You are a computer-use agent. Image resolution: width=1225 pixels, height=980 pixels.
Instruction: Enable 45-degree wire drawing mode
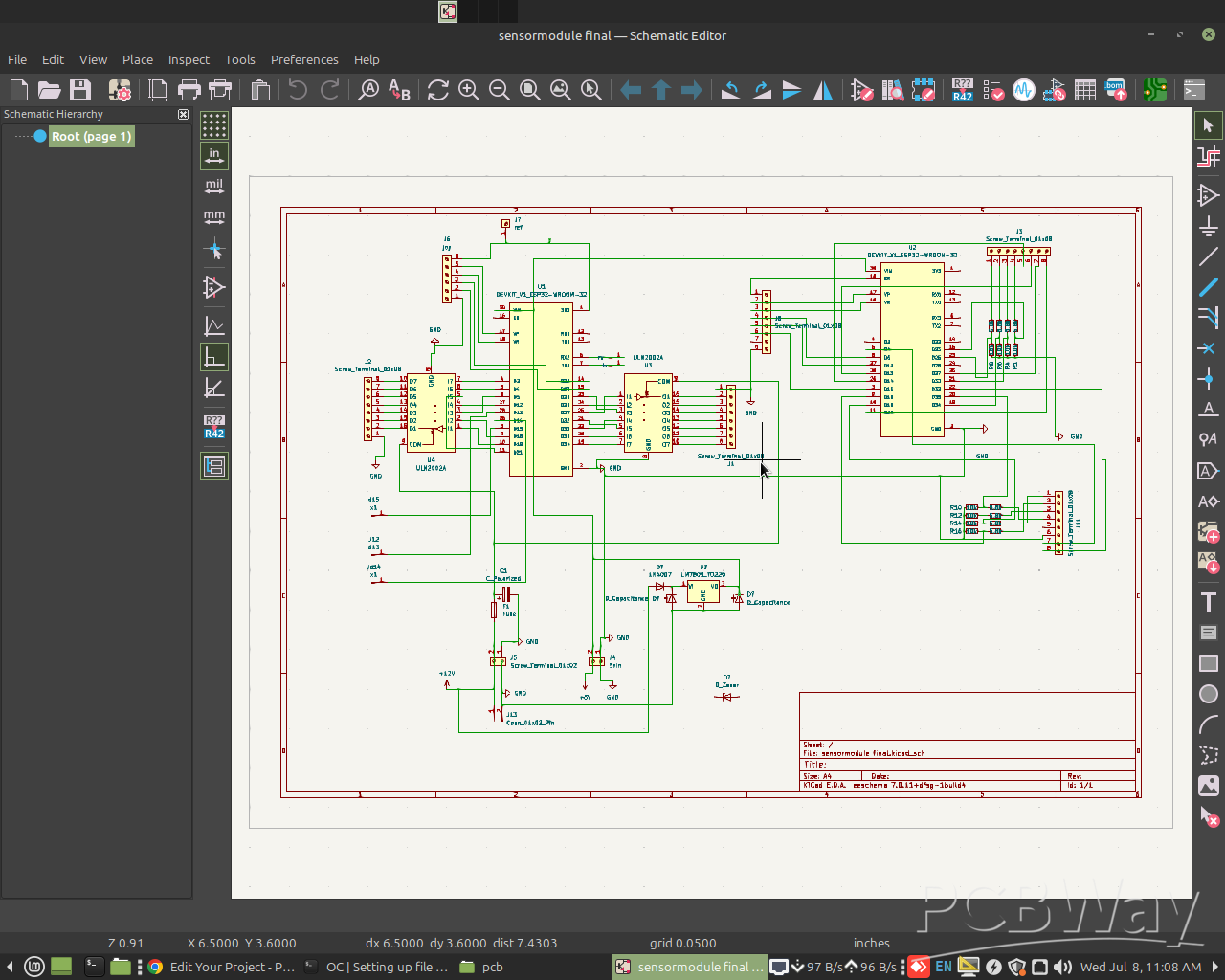(x=214, y=388)
